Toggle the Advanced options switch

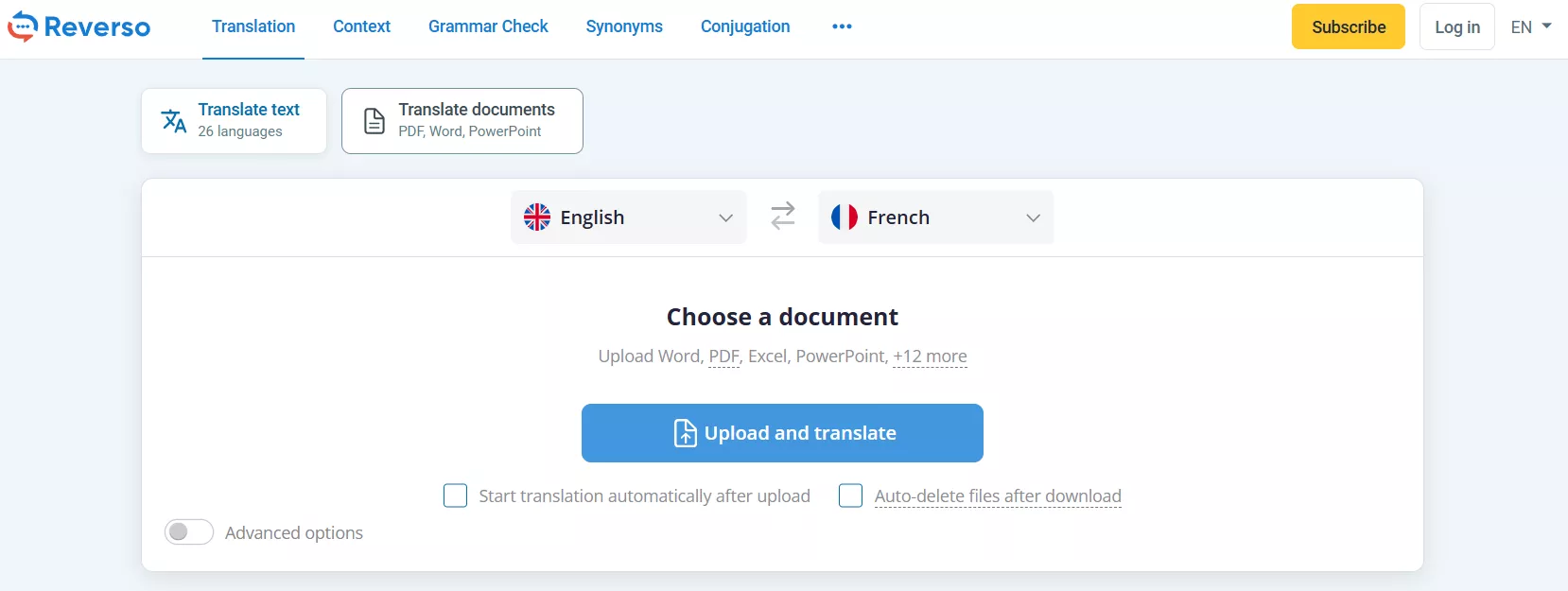click(189, 532)
